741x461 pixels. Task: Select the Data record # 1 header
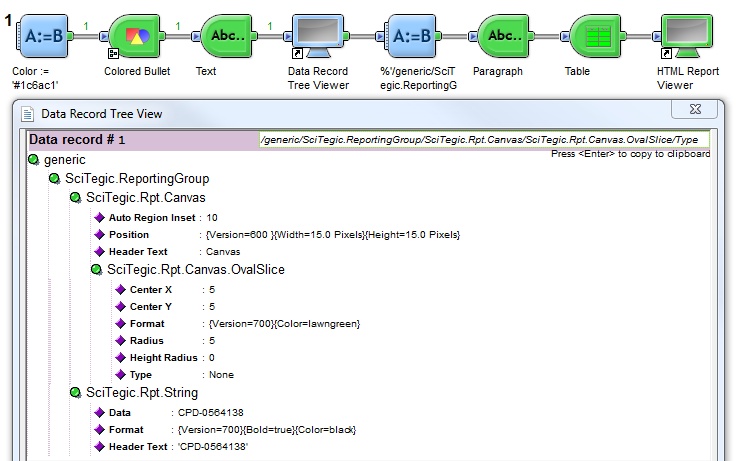coord(77,140)
